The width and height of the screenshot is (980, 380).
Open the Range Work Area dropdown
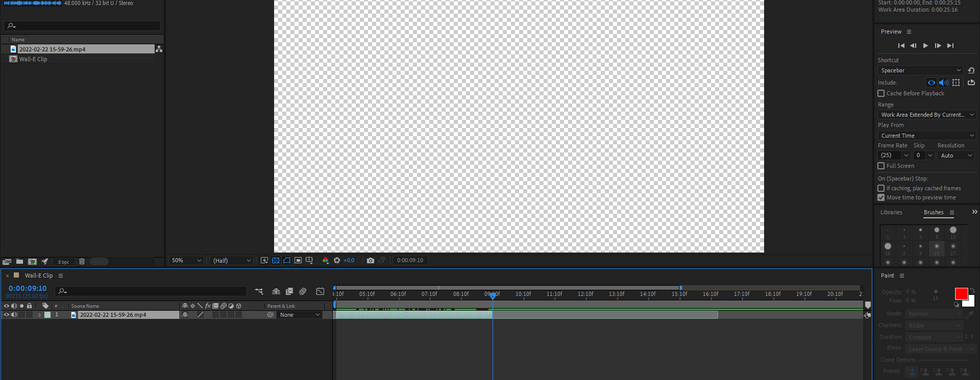tap(926, 115)
